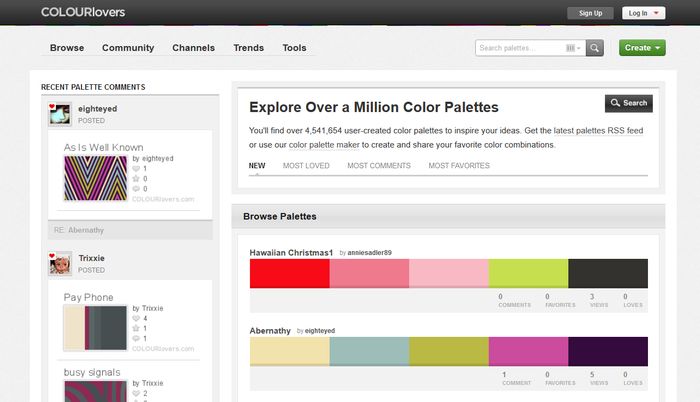Click the lime green swatch in Hawaiian Christmas1

528,273
